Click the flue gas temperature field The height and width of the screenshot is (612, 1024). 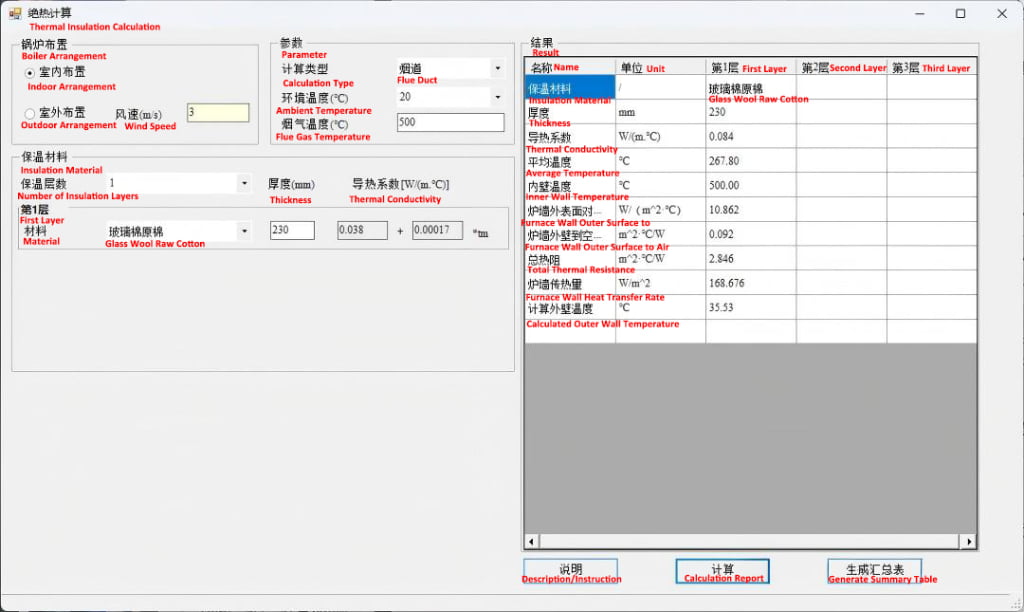point(450,123)
